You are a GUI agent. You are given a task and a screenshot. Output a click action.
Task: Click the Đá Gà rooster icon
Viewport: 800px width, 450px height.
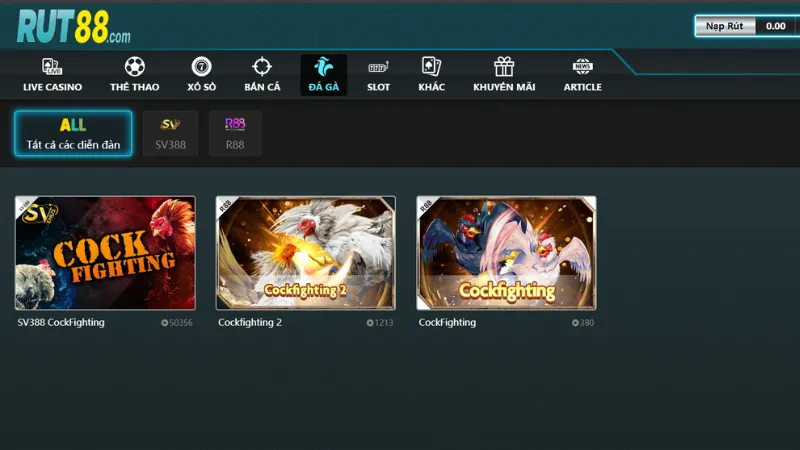[323, 66]
